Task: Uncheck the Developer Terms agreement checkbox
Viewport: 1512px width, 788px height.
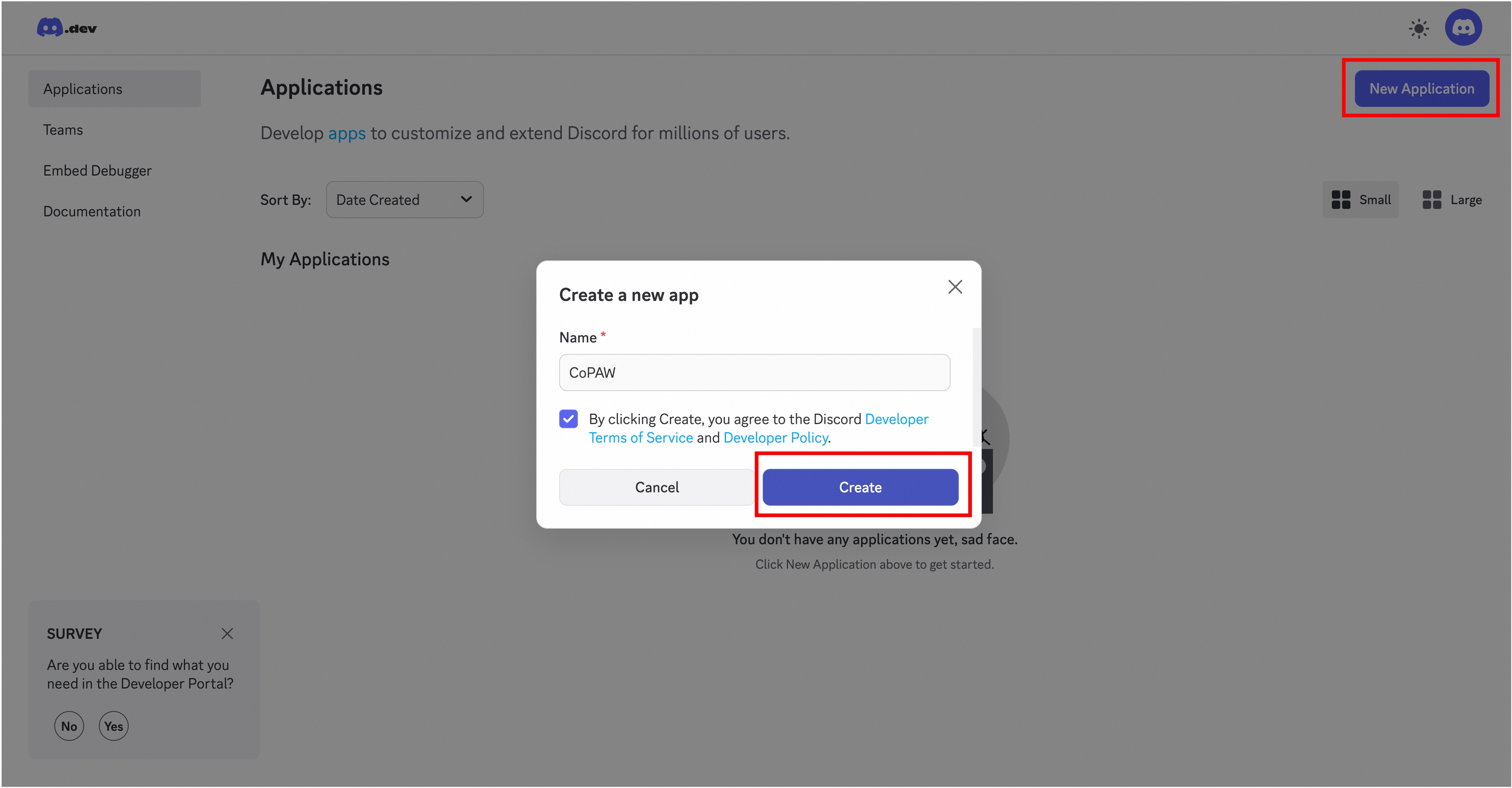Action: [568, 419]
